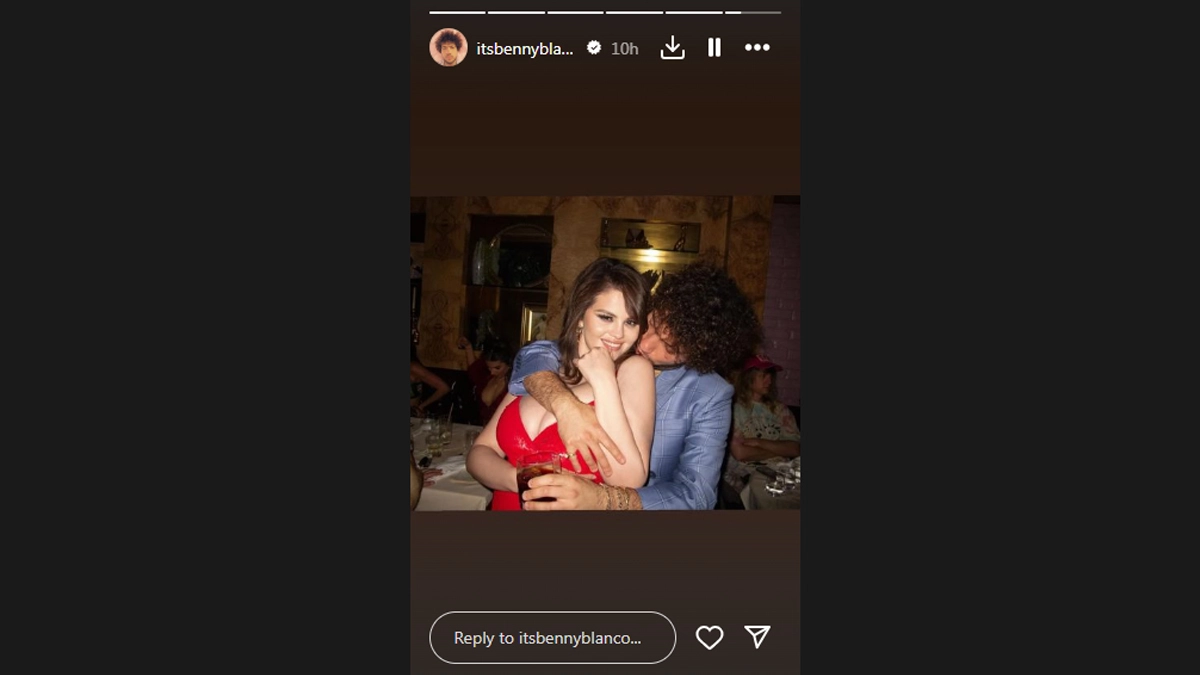Open the itsbennybla... username link
1200x675 pixels.
pos(525,48)
